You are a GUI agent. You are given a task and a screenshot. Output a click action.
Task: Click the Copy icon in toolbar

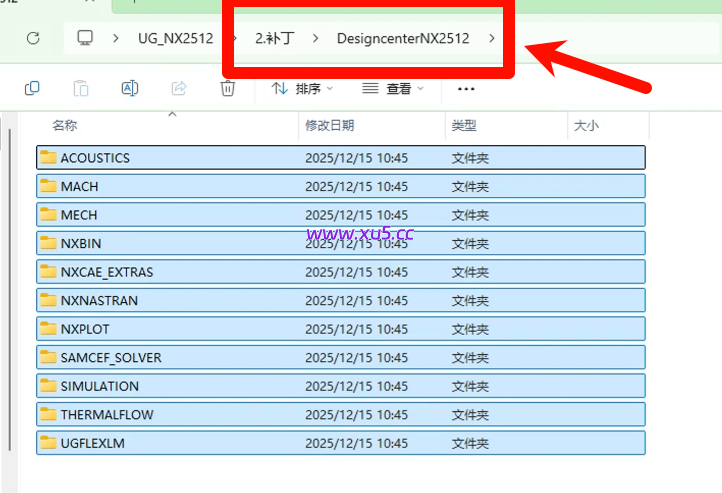coord(32,88)
